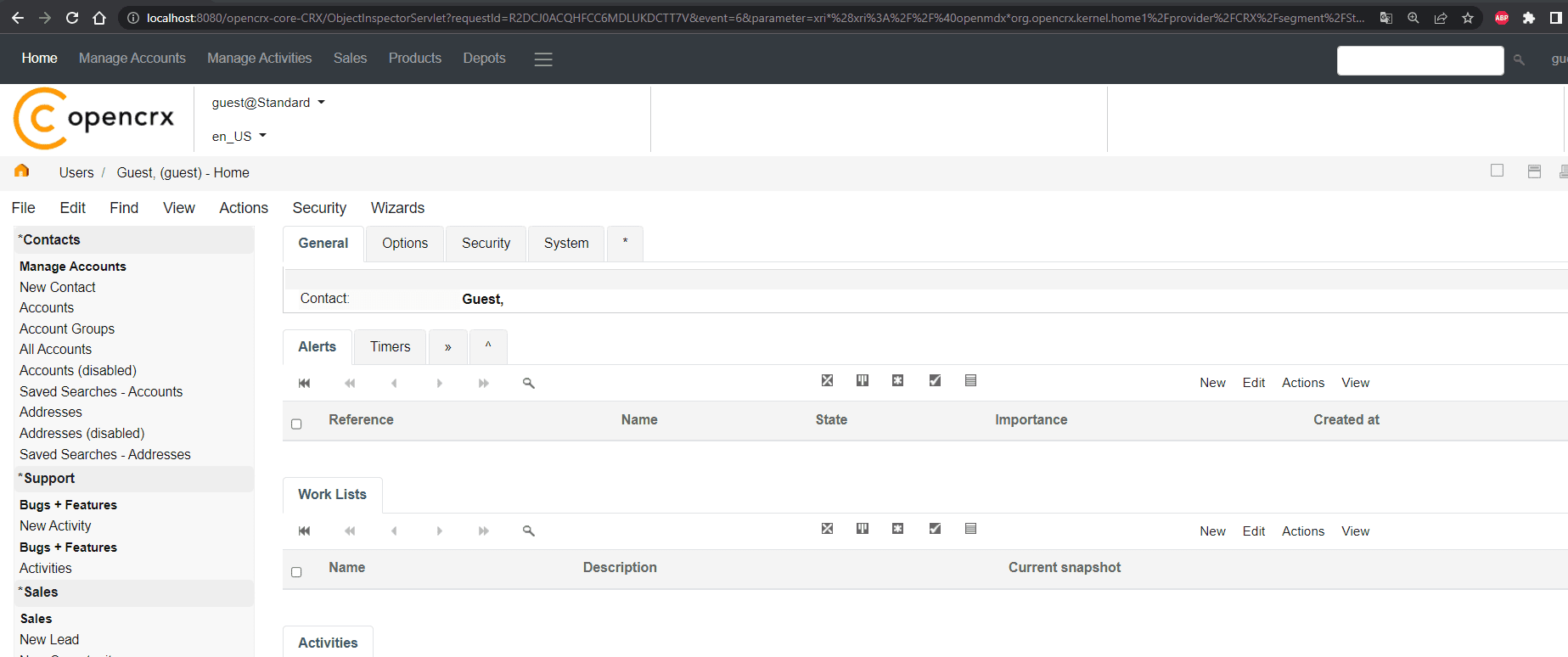The width and height of the screenshot is (1568, 657).
Task: Bookmark page using browser star icon
Action: point(1468,18)
